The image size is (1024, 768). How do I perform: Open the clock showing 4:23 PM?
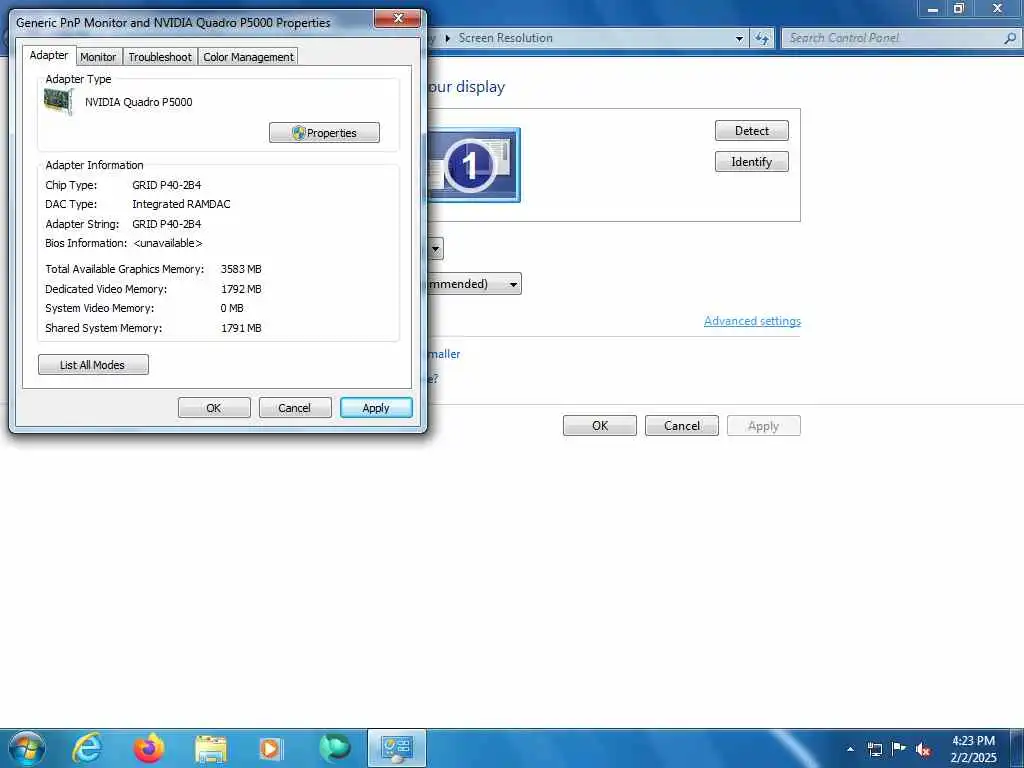tap(973, 749)
